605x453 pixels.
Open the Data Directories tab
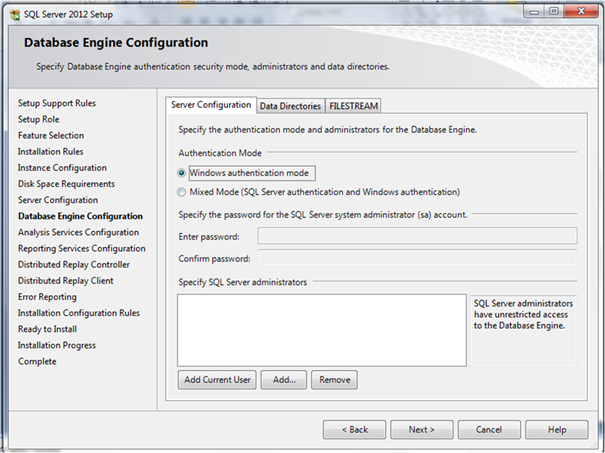click(291, 106)
